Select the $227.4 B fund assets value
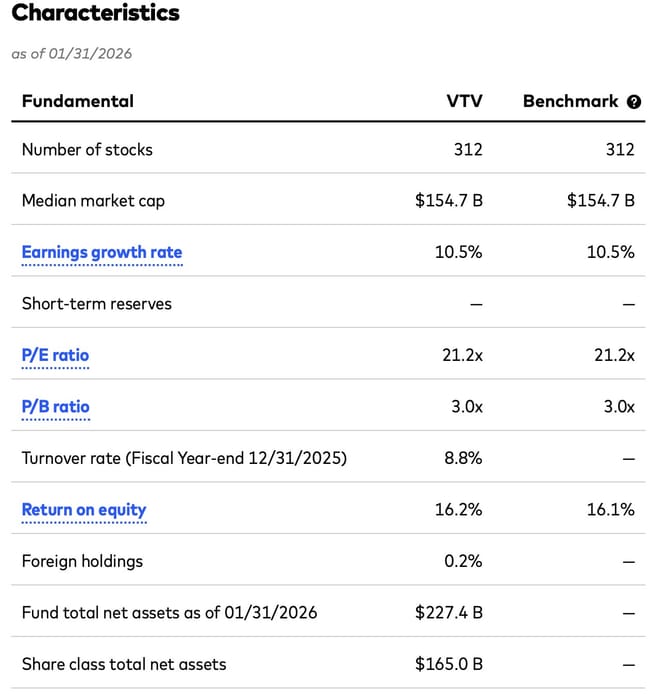Screen dimensions: 650x694 449,612
